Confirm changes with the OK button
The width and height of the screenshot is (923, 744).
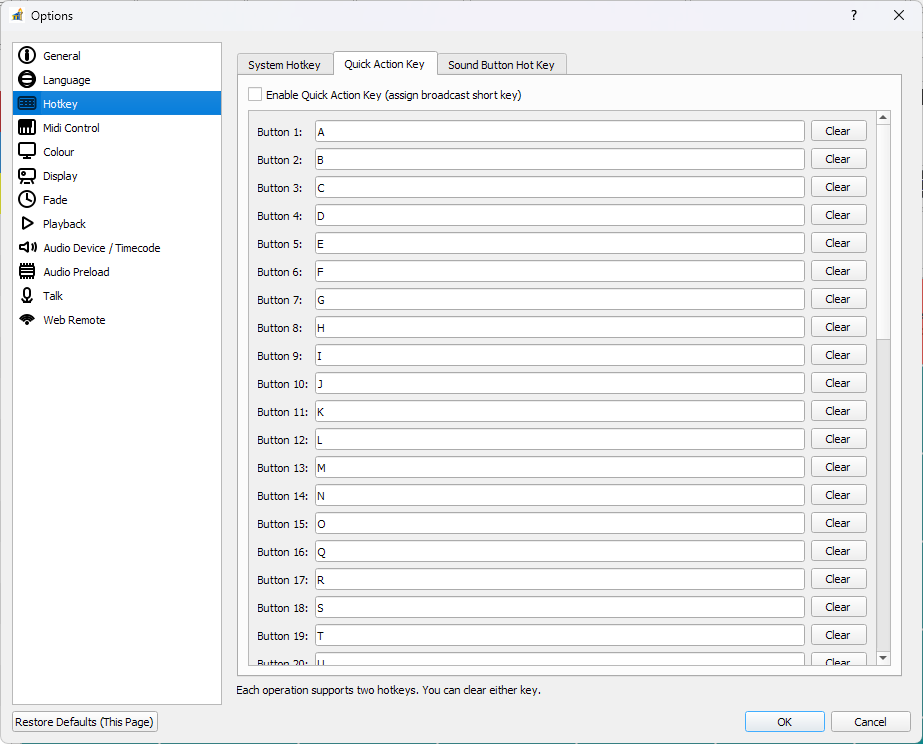coord(784,721)
